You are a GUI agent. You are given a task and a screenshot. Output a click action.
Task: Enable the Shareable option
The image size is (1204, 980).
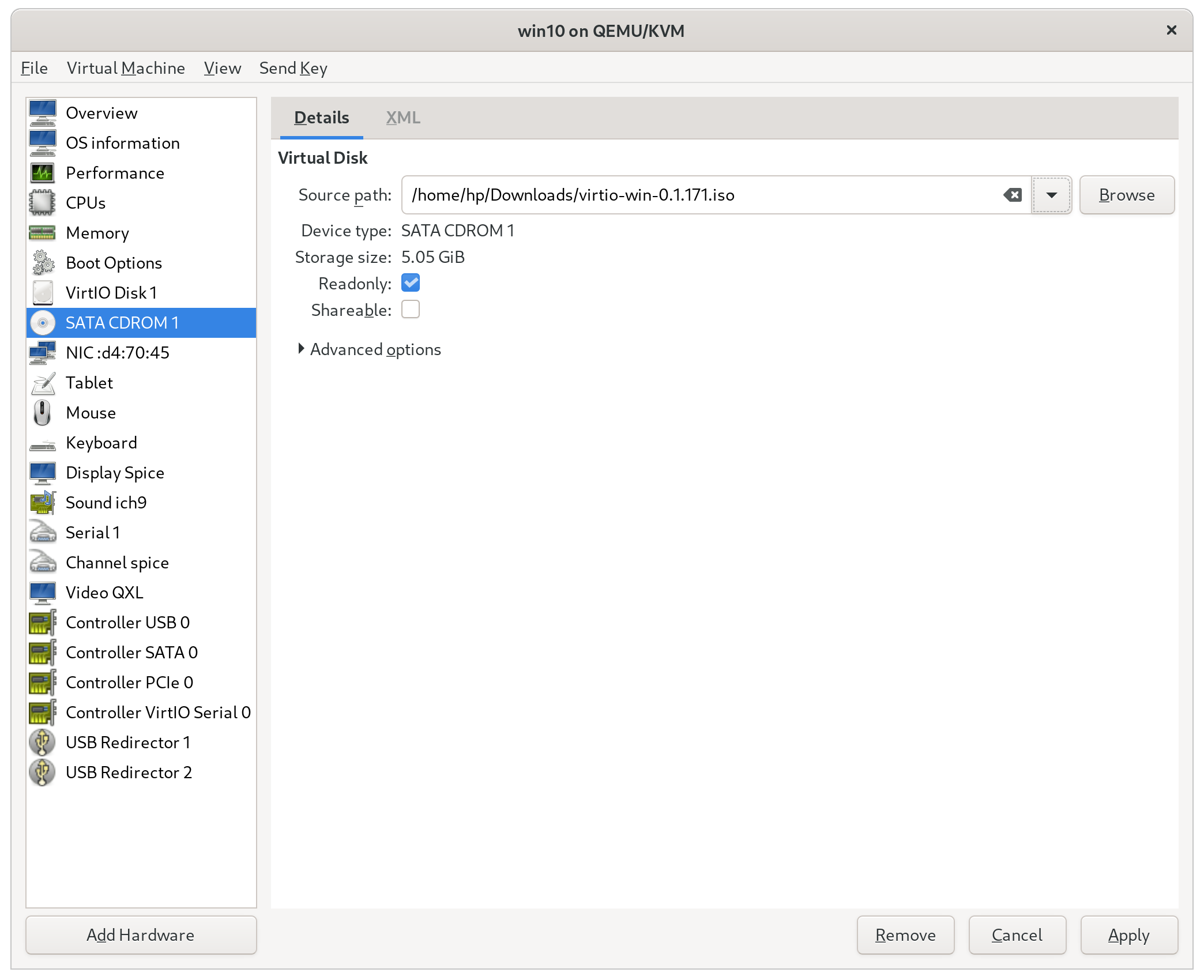410,310
